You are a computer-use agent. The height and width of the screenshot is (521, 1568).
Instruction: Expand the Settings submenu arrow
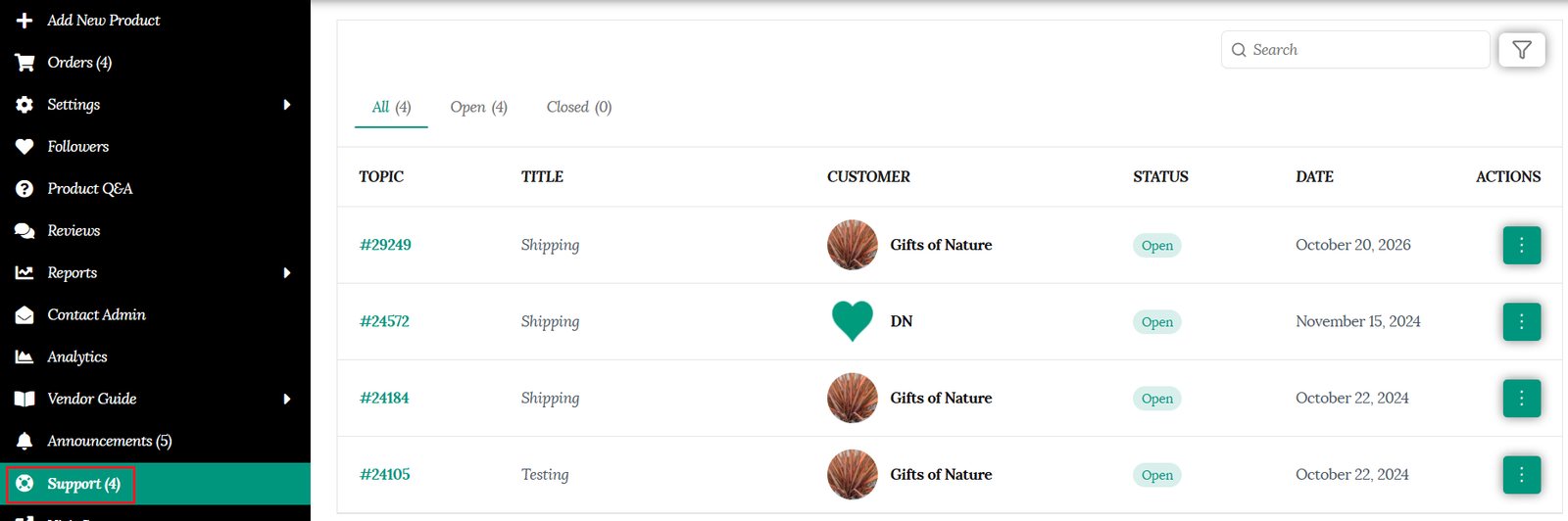287,104
